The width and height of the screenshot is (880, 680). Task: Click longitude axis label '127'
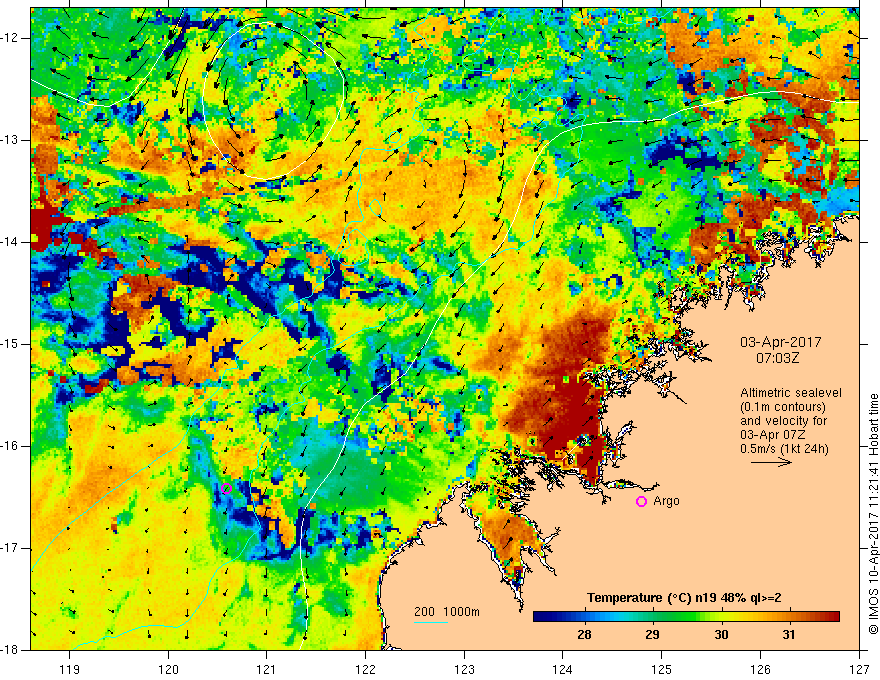[x=859, y=669]
